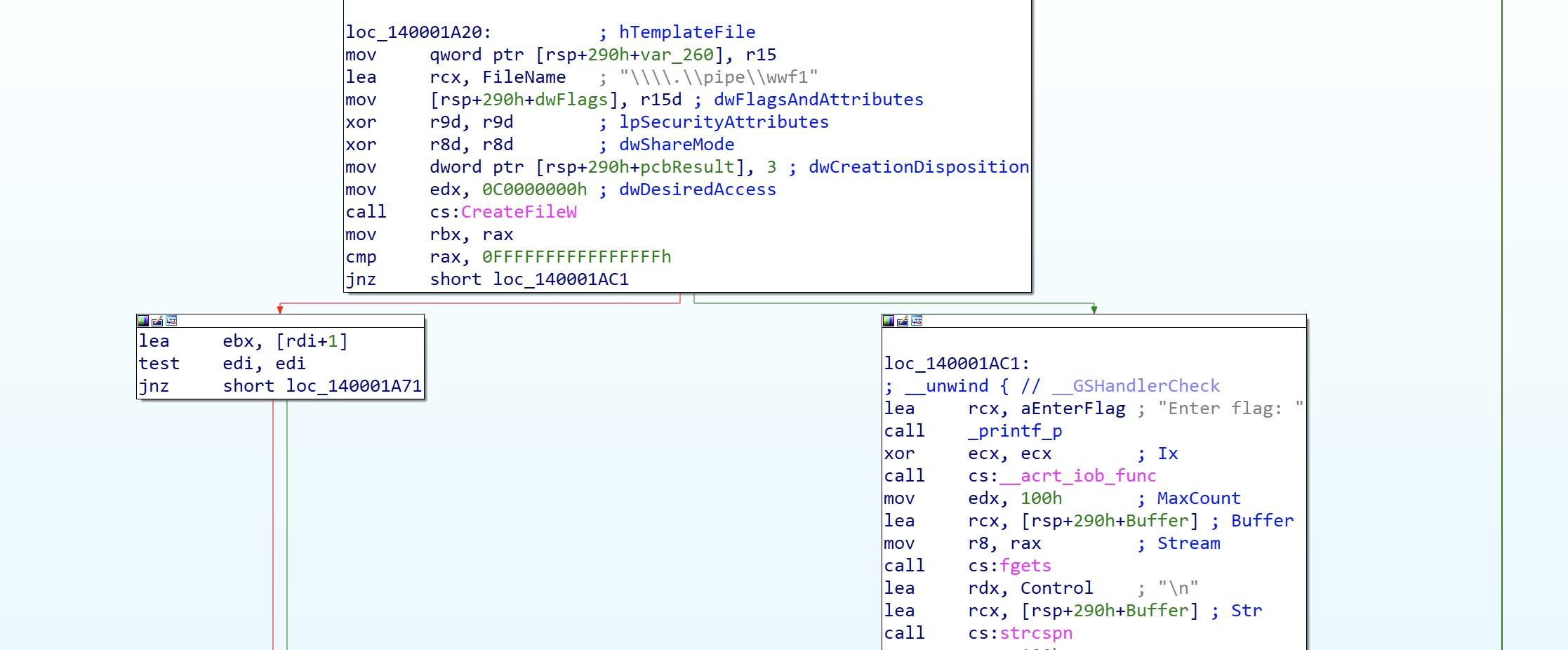Image resolution: width=1568 pixels, height=650 pixels.
Task: Open node color picker on loc_140001AC1 block
Action: pos(889,321)
